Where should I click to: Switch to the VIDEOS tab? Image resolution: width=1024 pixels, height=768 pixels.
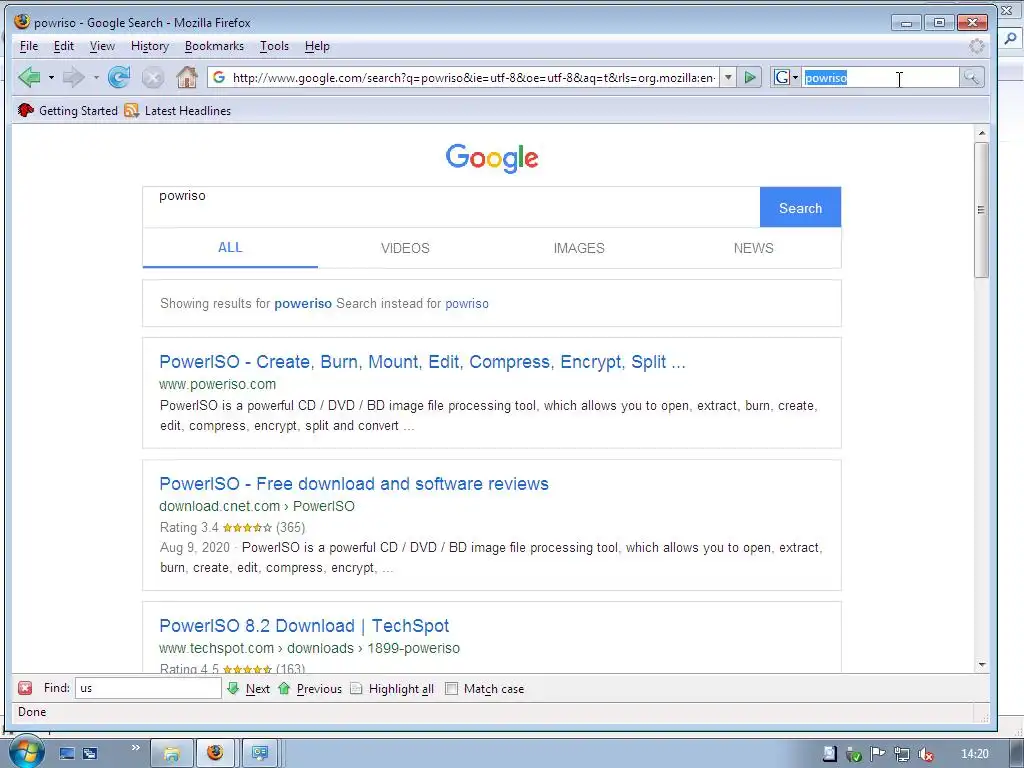[x=405, y=248]
